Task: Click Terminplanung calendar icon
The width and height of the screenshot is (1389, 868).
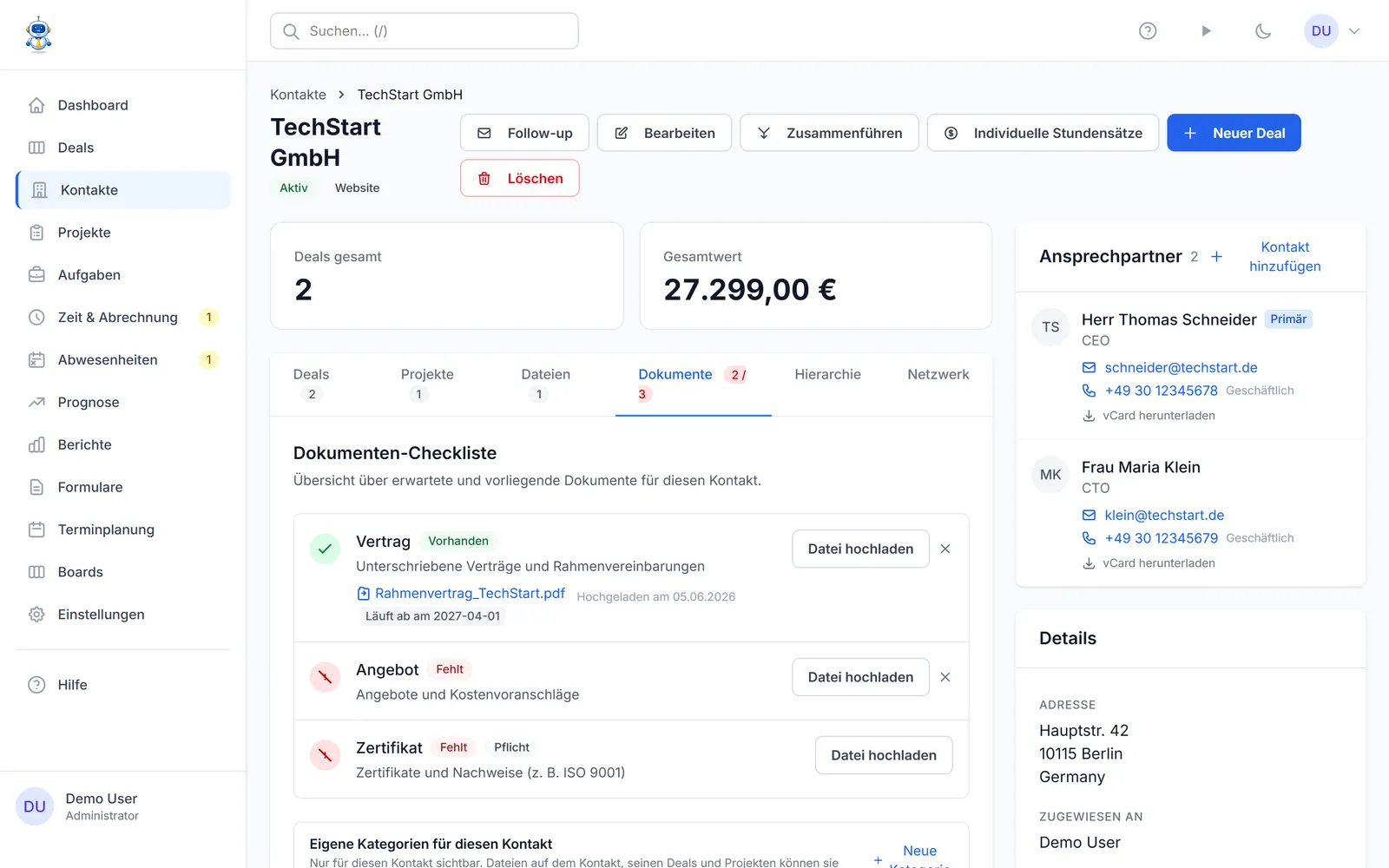Action: tap(36, 530)
